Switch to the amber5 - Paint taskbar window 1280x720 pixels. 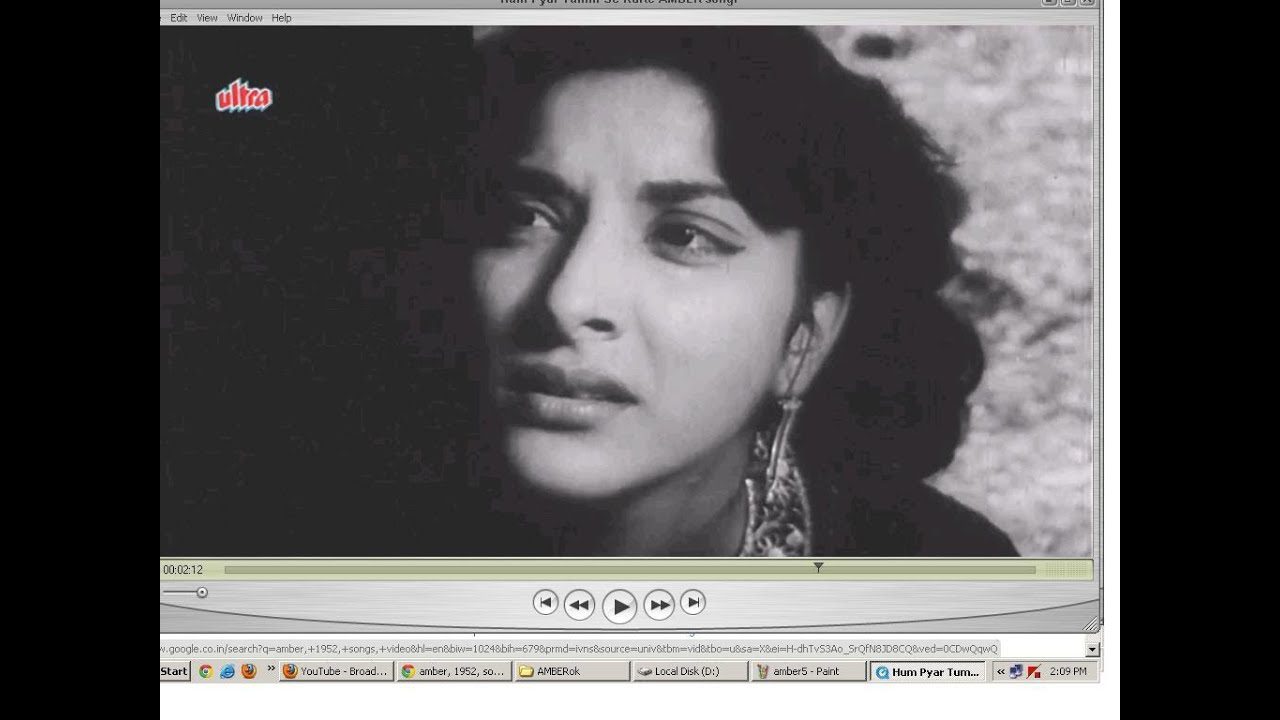point(808,672)
